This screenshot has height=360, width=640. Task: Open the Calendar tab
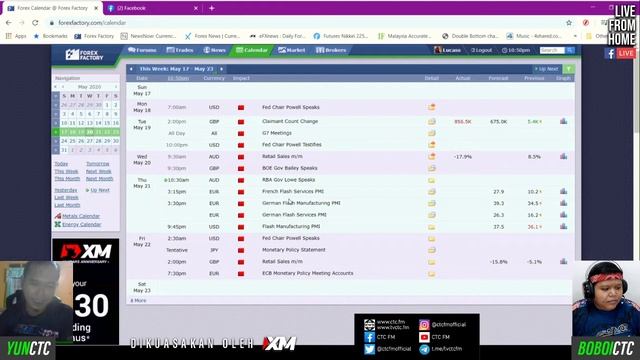(x=252, y=50)
